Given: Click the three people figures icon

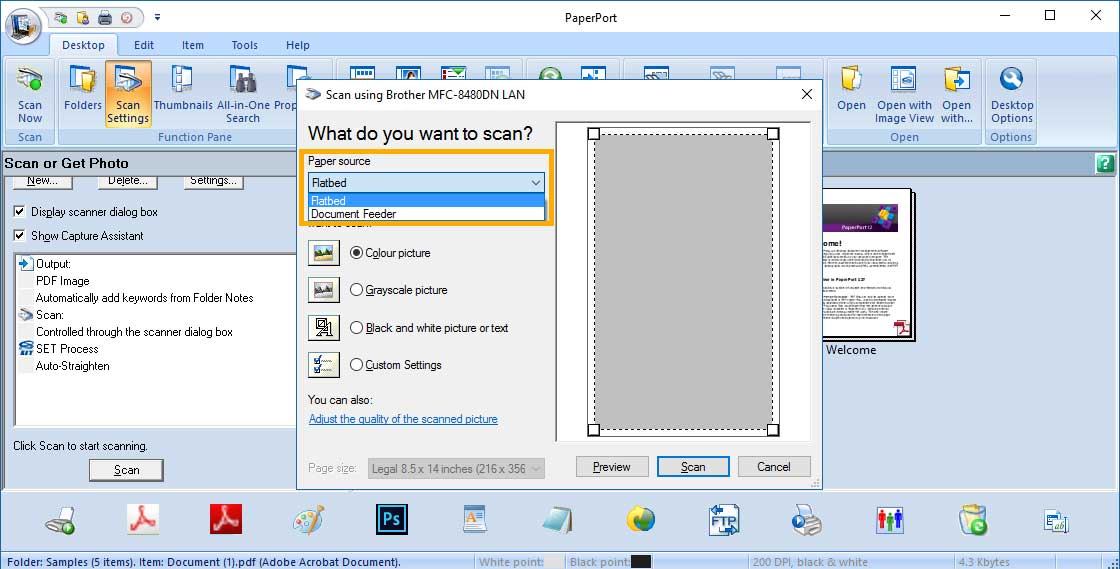Looking at the screenshot, I should click(x=889, y=520).
